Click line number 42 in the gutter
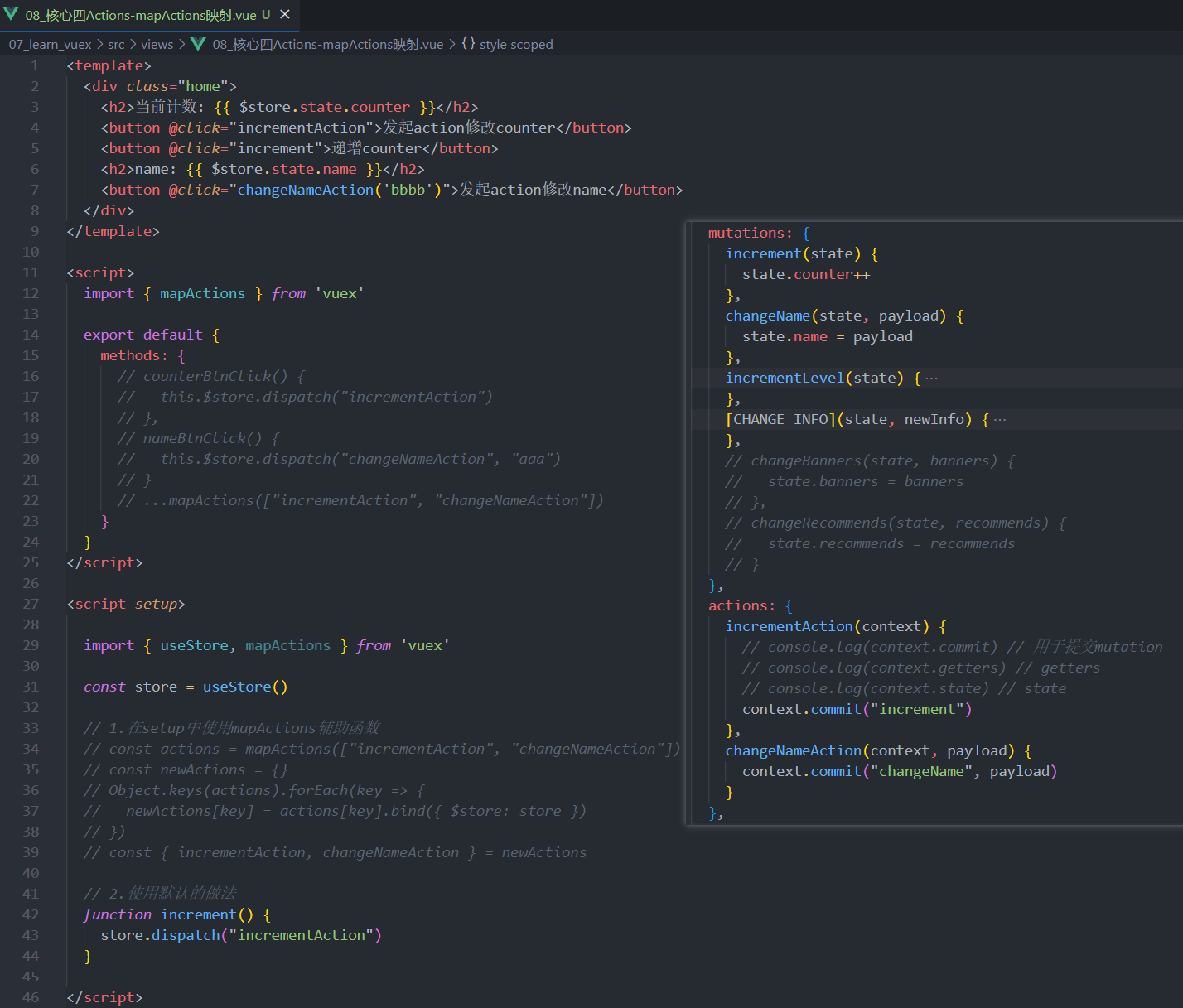 click(x=31, y=914)
